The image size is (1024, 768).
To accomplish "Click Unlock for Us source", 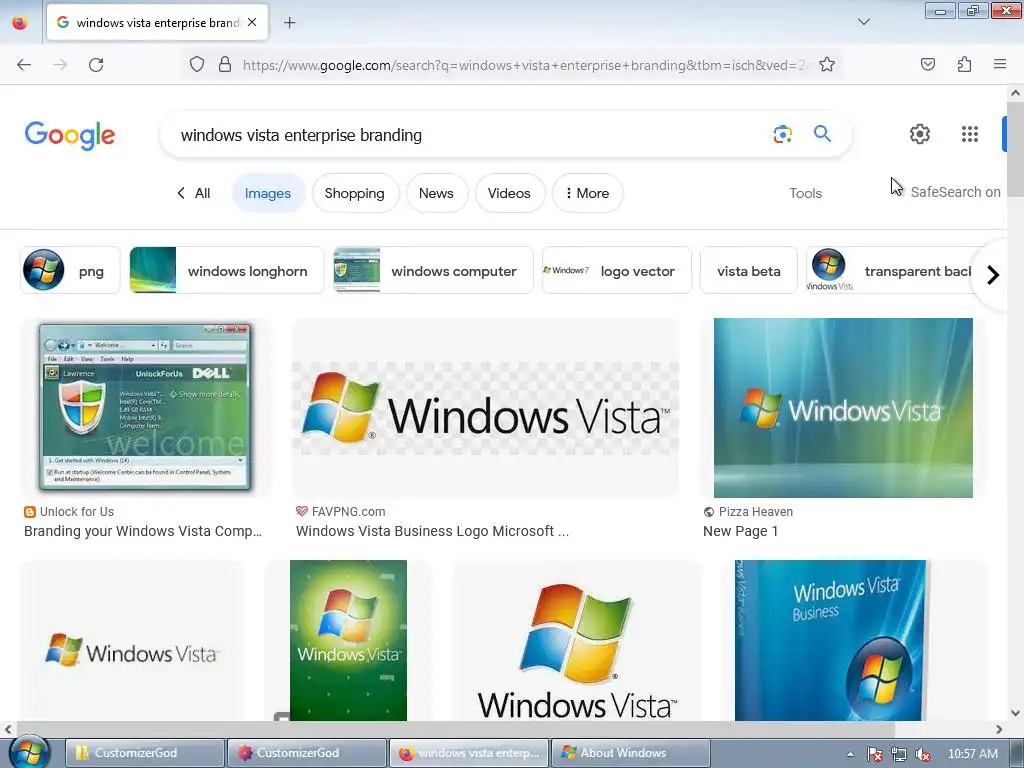I will (76, 511).
